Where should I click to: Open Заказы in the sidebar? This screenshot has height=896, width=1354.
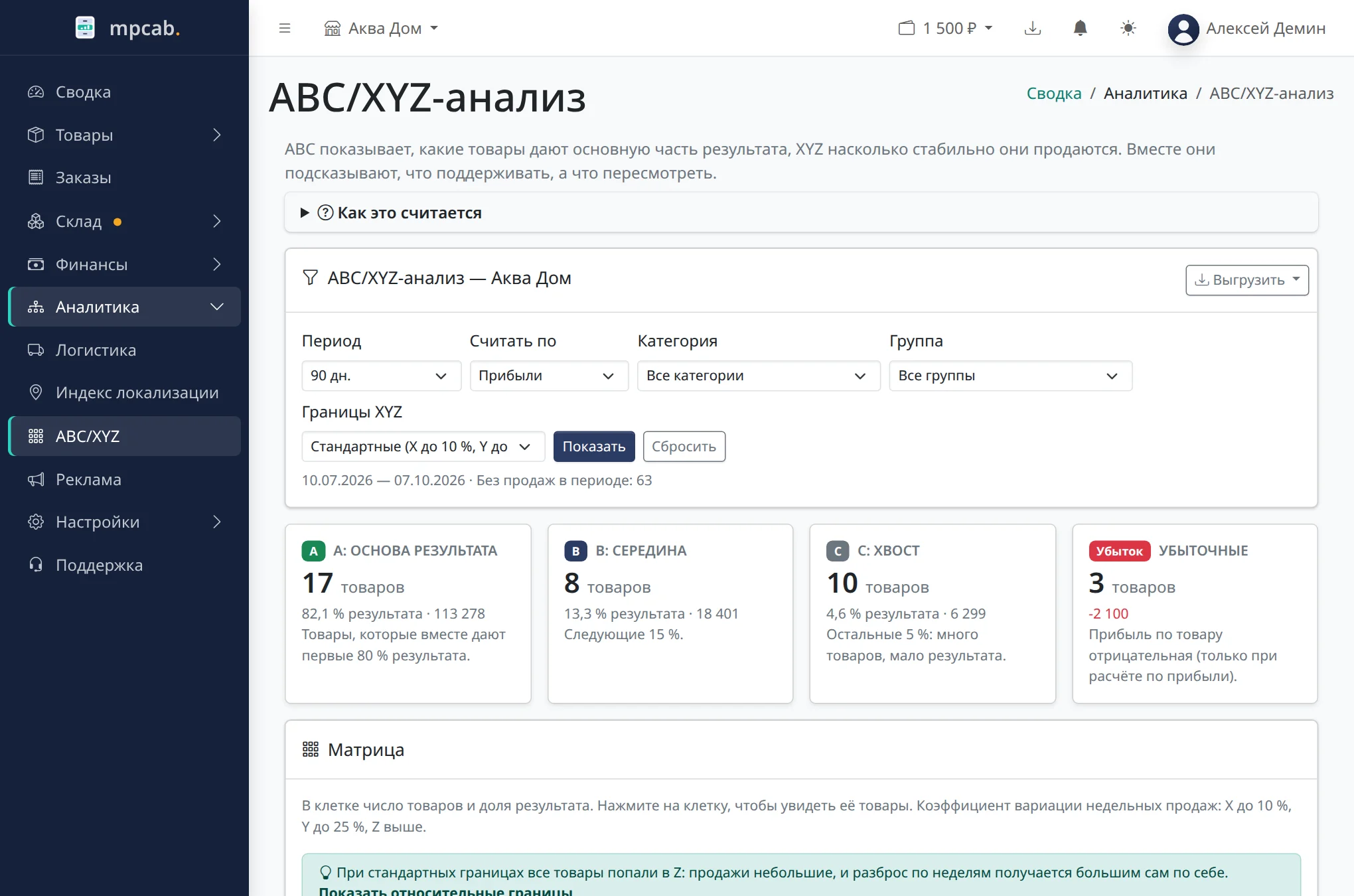124,177
